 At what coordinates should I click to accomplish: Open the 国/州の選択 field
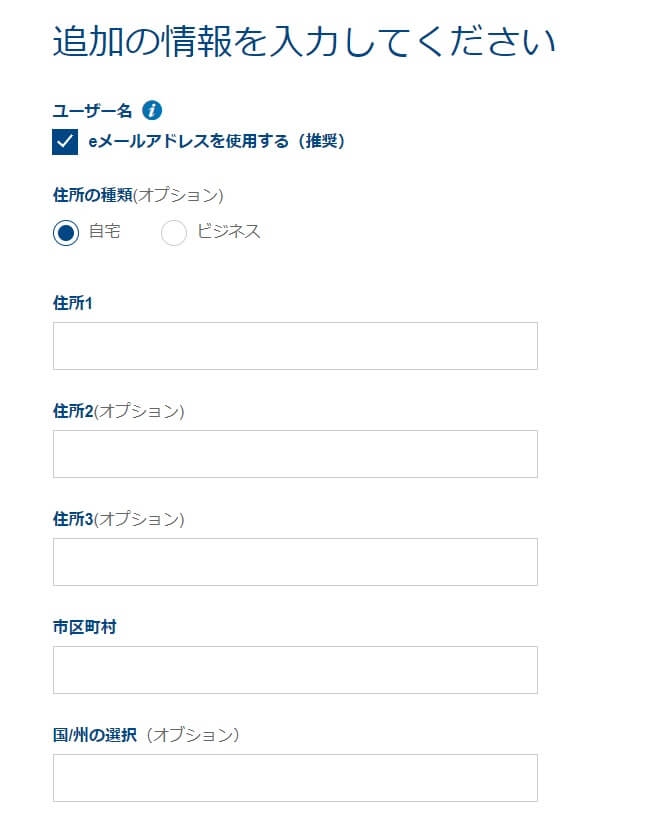click(295, 778)
